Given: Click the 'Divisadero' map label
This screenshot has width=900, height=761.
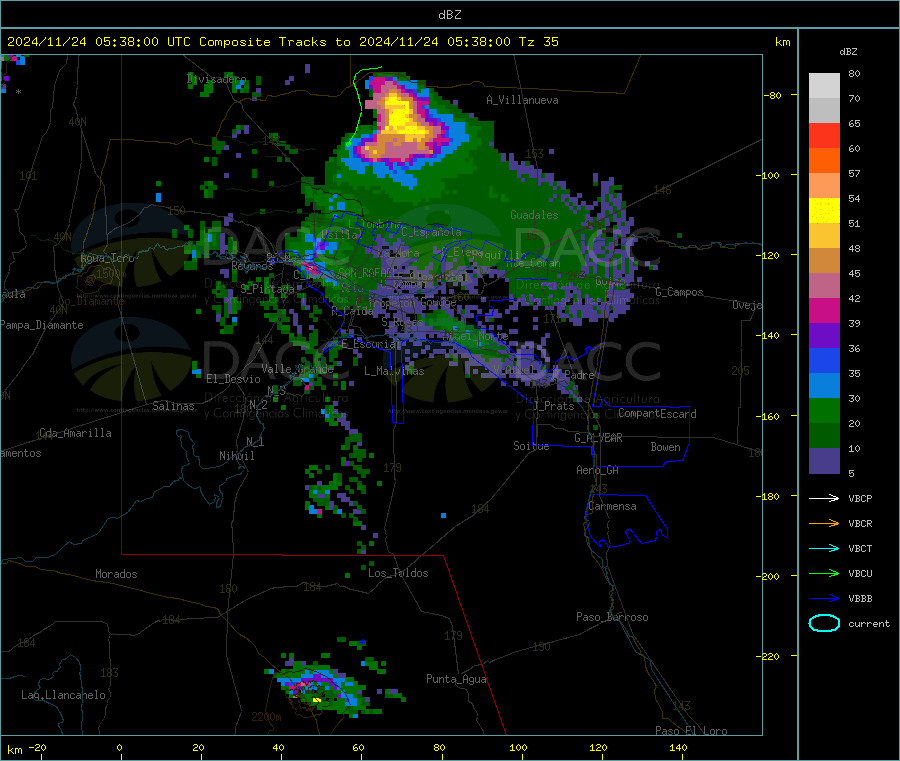Looking at the screenshot, I should pyautogui.click(x=216, y=79).
